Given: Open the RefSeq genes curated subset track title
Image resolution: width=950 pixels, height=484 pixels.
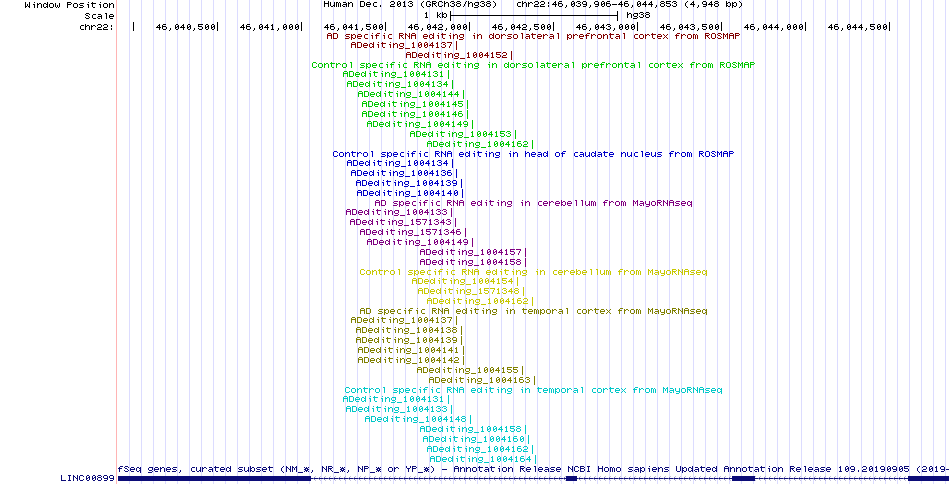Looking at the screenshot, I should 533,469.
